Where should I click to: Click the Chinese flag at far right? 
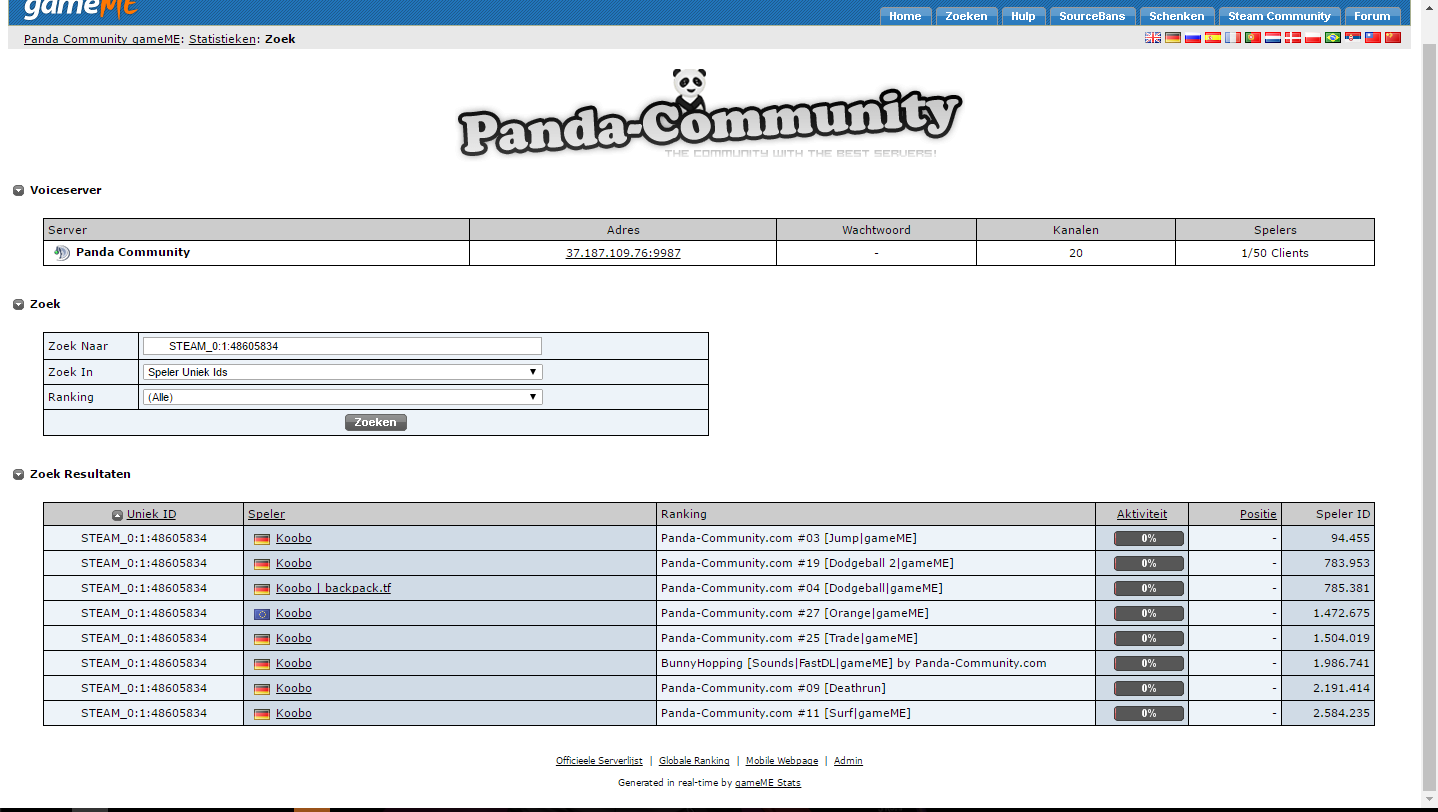[1393, 38]
